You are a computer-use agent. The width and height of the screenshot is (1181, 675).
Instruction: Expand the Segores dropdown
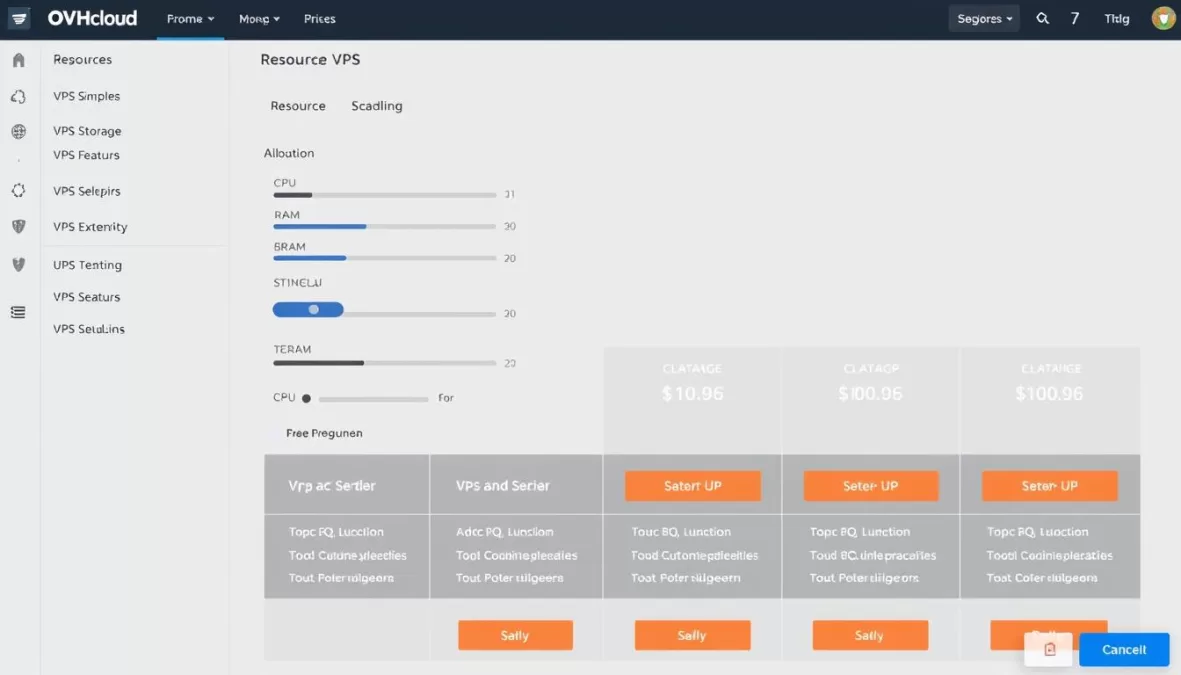pyautogui.click(x=983, y=18)
